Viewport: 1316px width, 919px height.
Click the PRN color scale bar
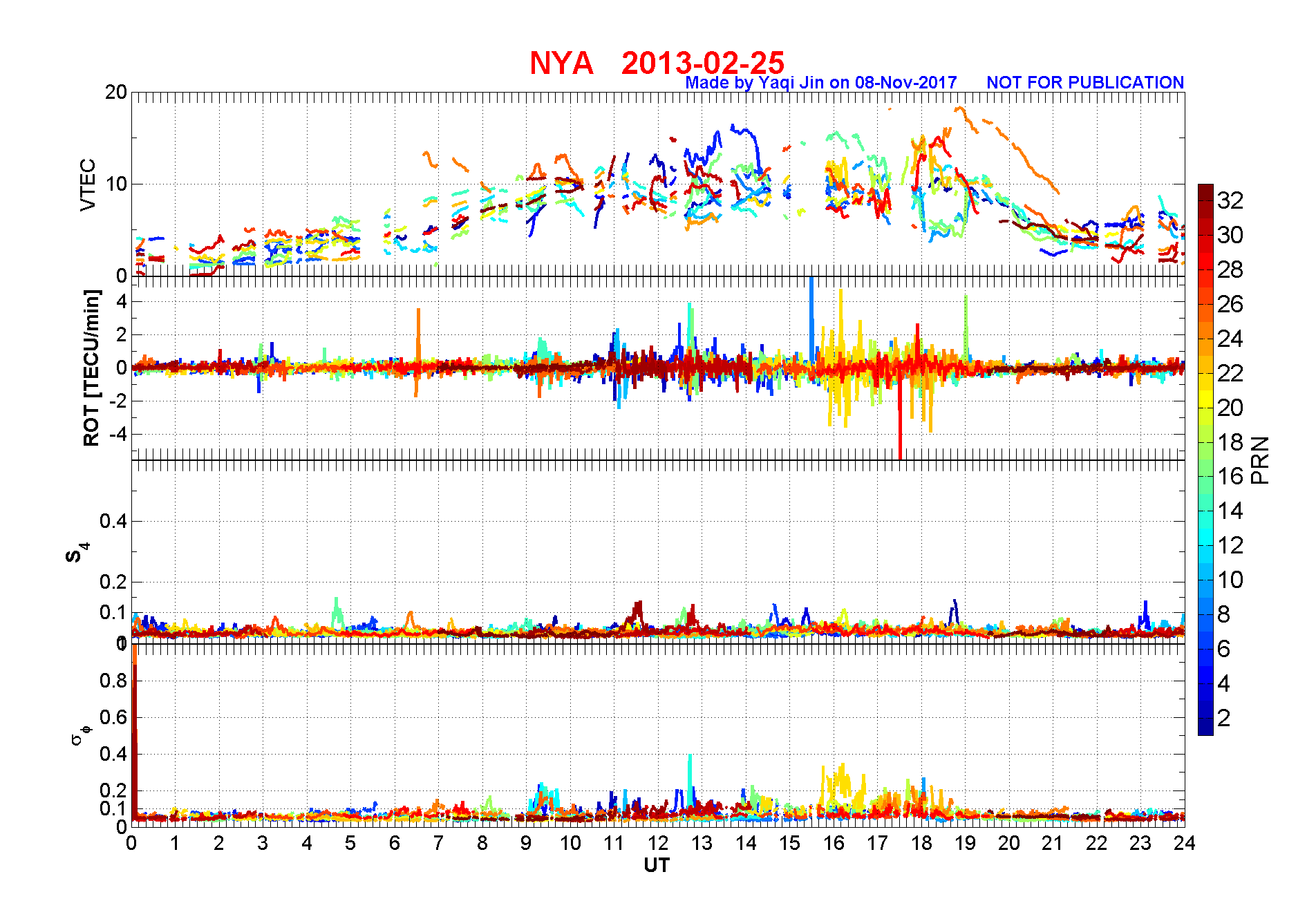[x=1205, y=459]
